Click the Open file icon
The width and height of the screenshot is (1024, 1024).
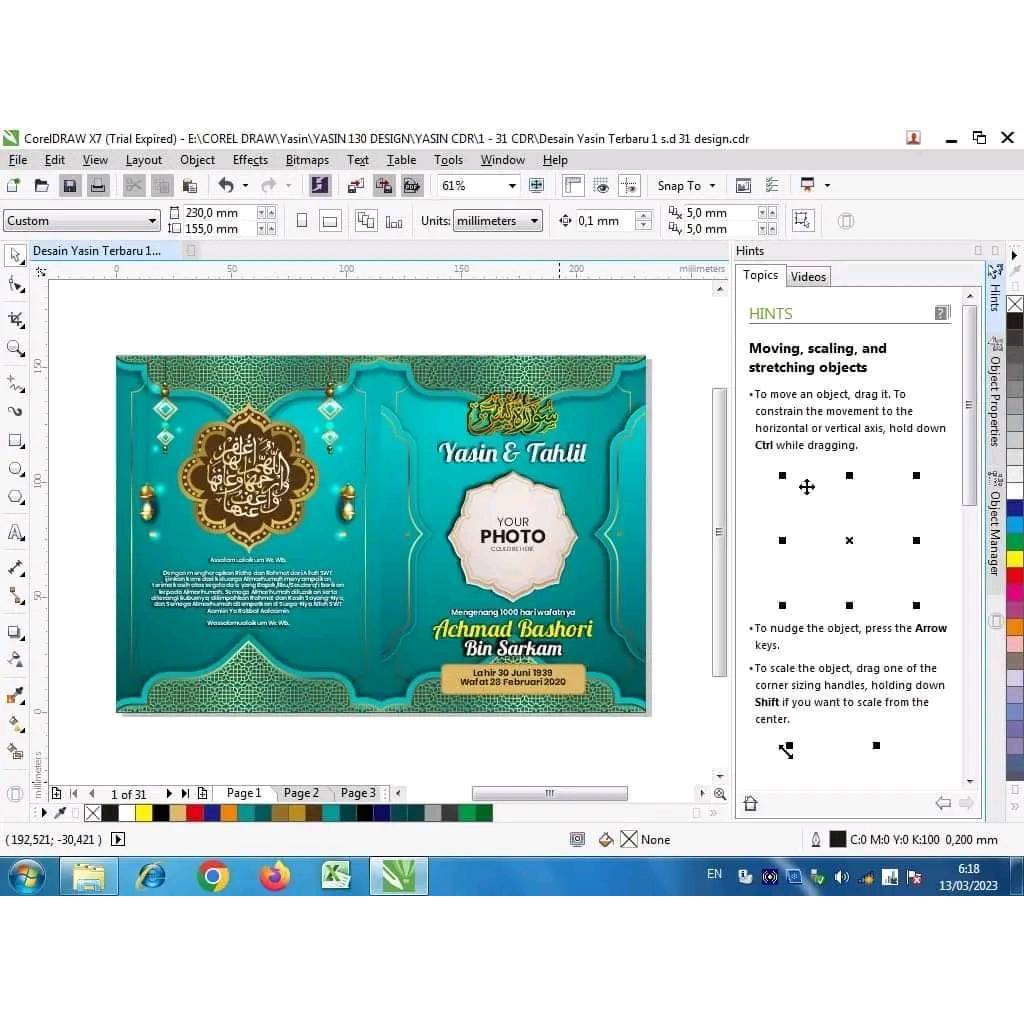tap(41, 185)
